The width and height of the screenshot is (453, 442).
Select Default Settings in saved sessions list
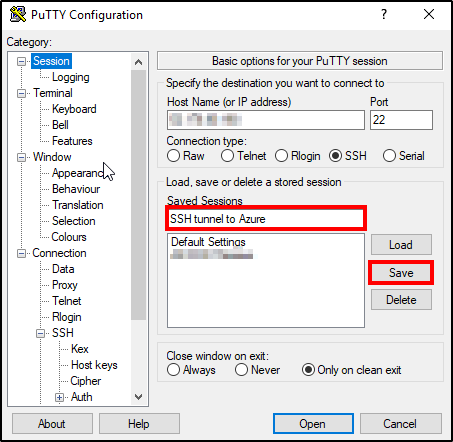[208, 242]
